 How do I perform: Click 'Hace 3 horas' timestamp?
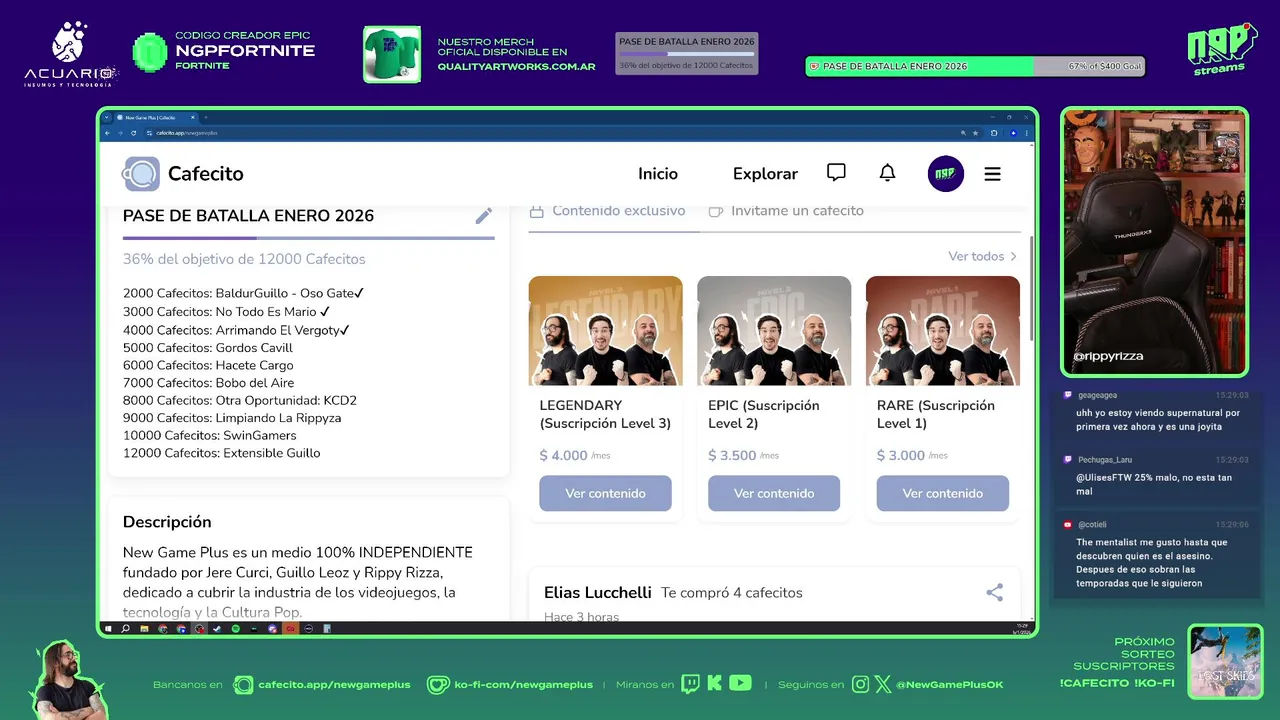tap(582, 616)
